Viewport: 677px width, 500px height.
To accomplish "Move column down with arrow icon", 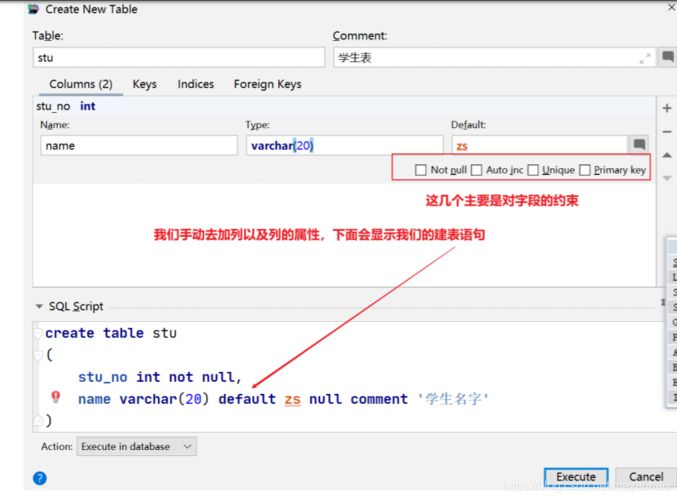I will point(667,178).
